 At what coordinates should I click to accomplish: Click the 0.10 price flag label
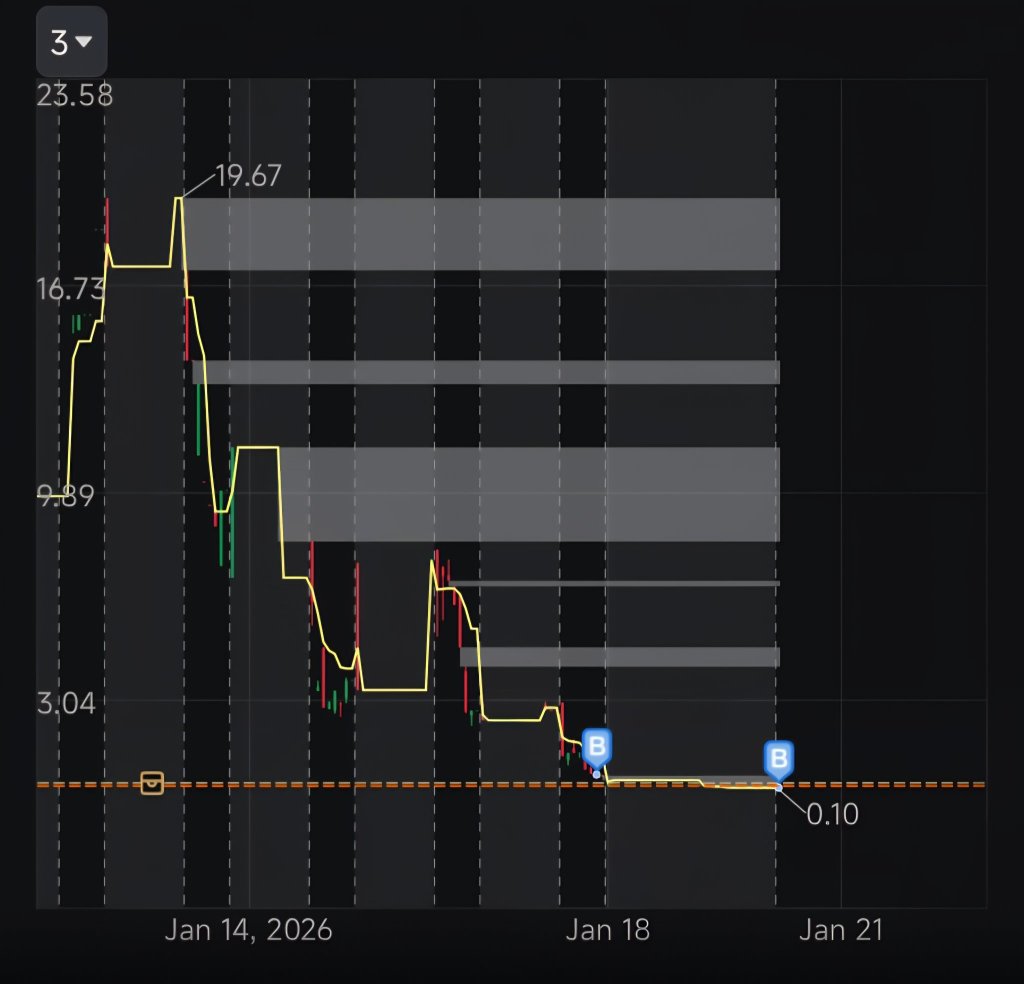[x=833, y=815]
